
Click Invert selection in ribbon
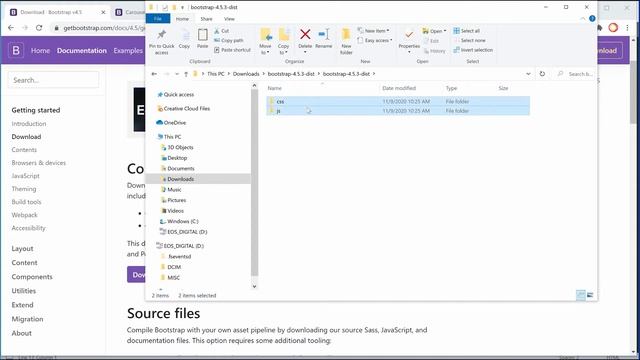click(473, 50)
